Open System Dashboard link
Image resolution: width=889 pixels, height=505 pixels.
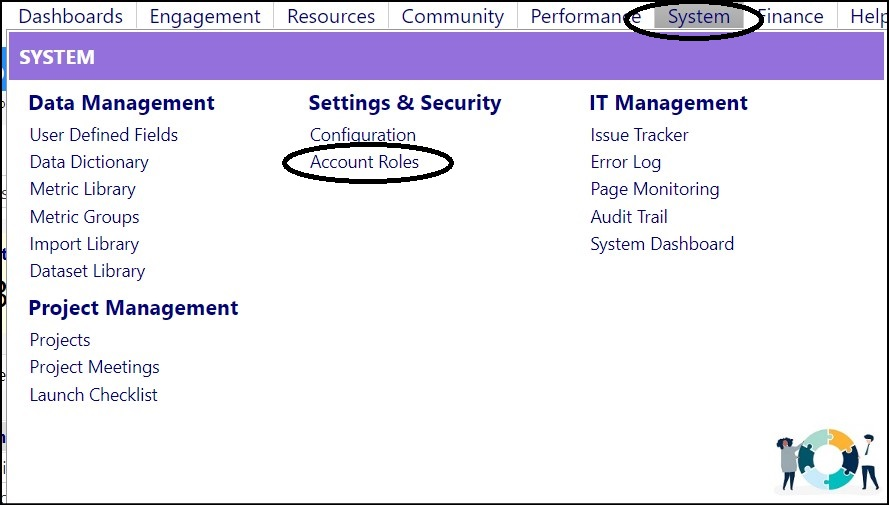tap(662, 244)
